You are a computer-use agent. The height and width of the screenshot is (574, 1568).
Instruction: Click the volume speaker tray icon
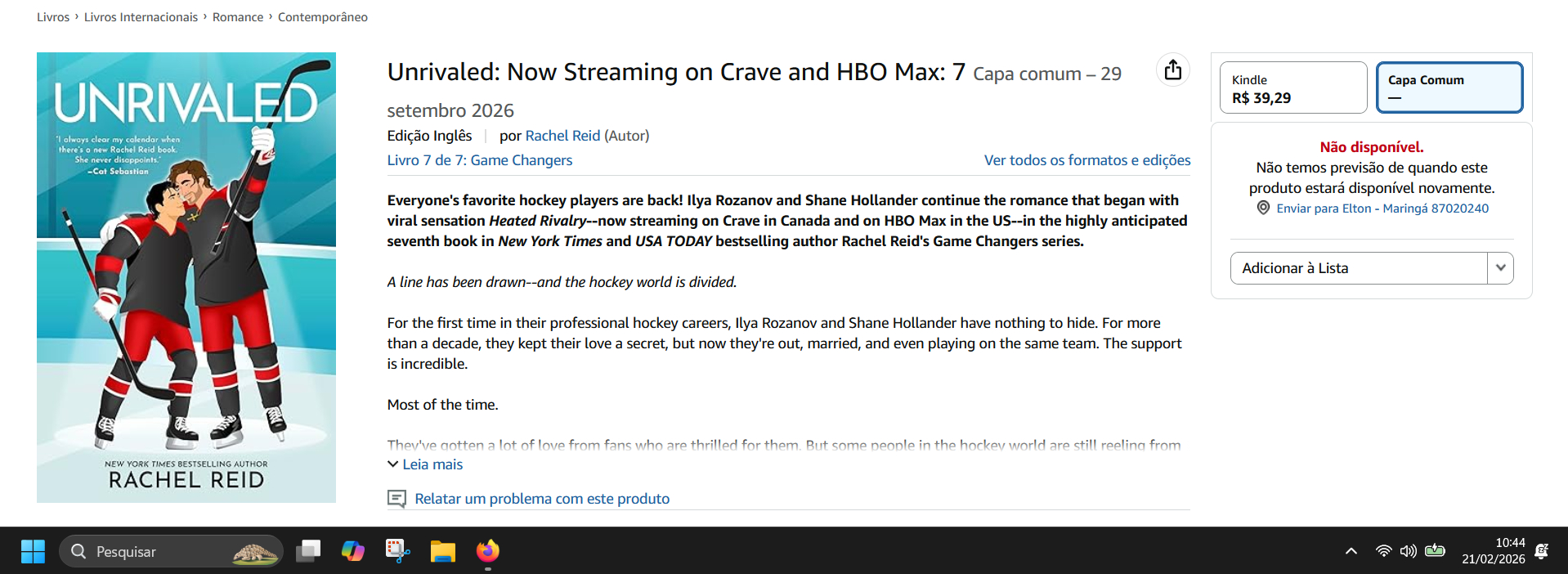[1408, 551]
